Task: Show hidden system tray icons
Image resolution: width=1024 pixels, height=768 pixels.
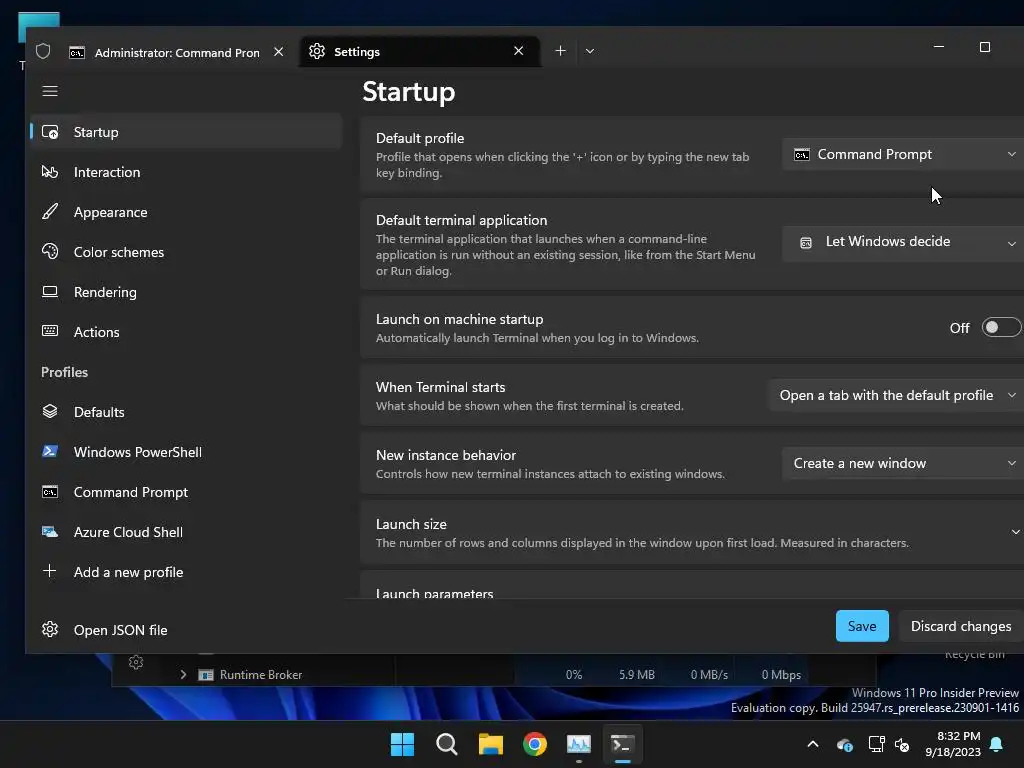Action: (813, 744)
